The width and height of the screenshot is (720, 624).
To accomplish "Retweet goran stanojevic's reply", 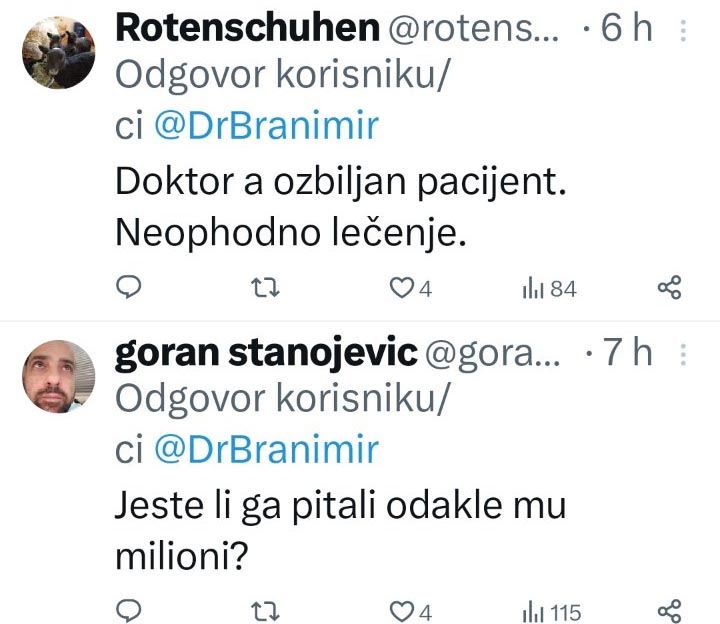I will click(265, 612).
